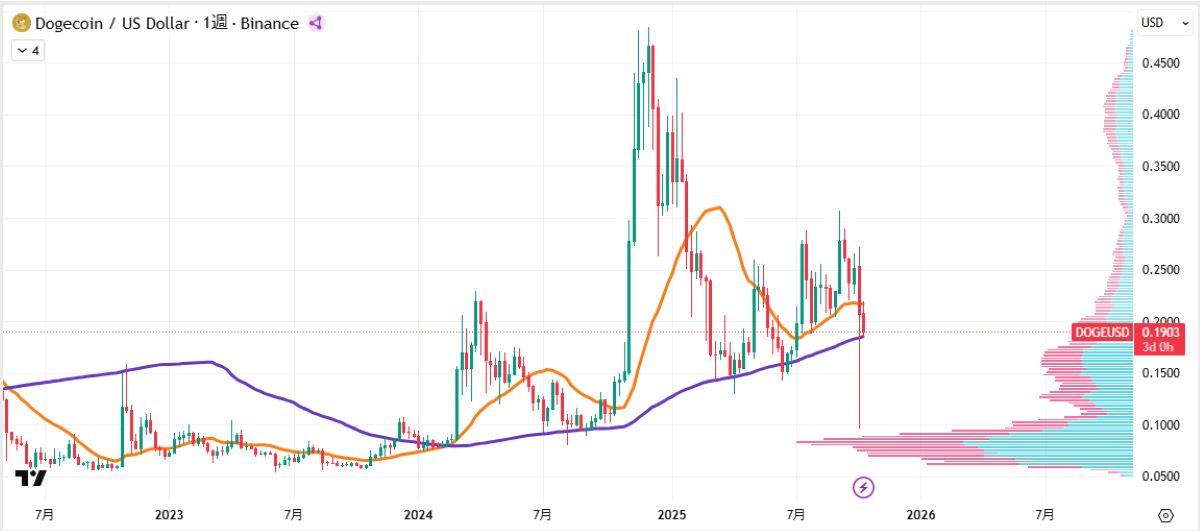Screen dimensions: 1200x531
Task: Click the 0.3500 price axis label
Action: coord(1159,167)
